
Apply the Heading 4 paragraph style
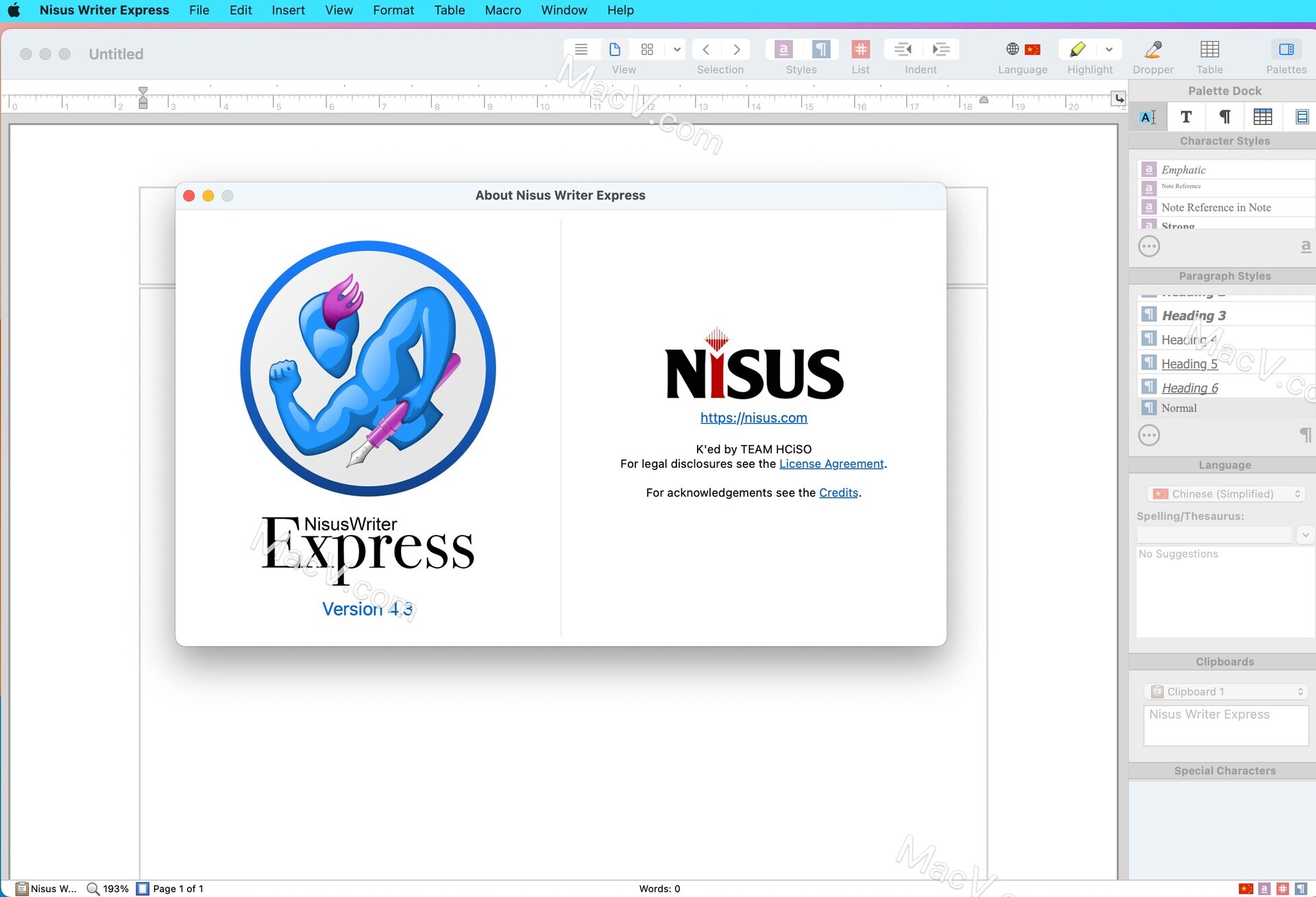pos(1226,339)
